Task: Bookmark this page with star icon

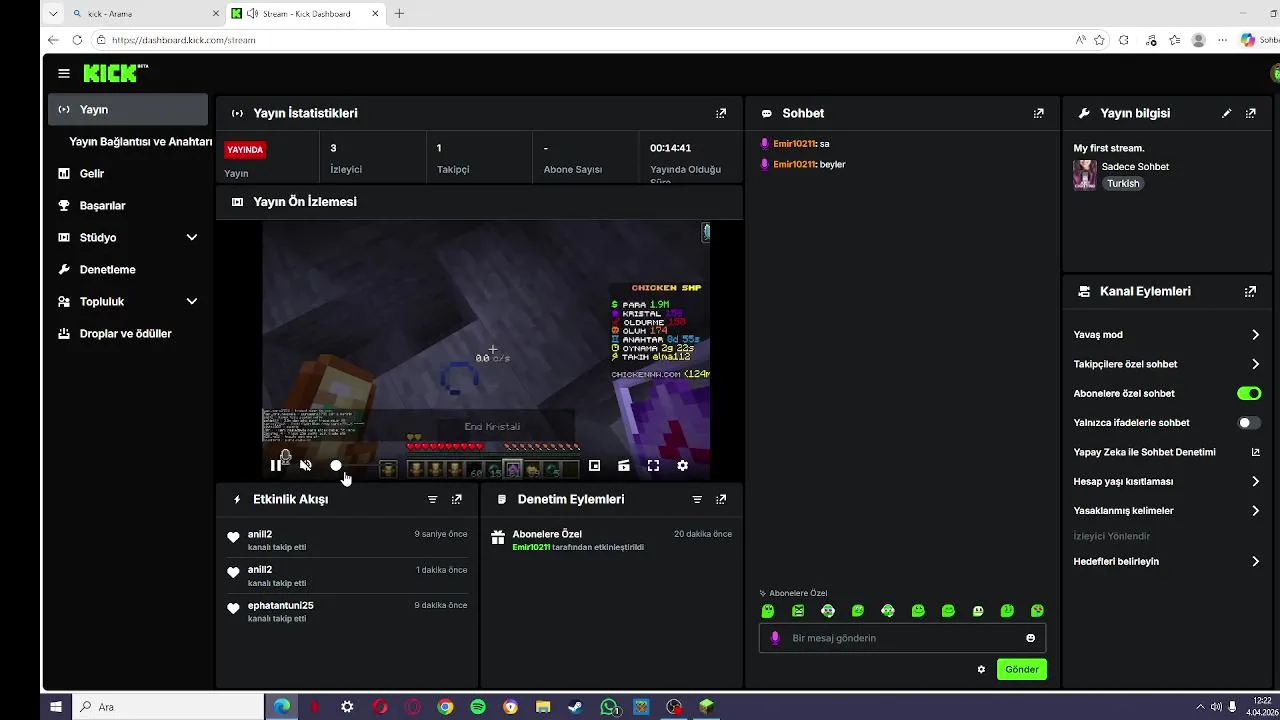Action: pos(1099,40)
